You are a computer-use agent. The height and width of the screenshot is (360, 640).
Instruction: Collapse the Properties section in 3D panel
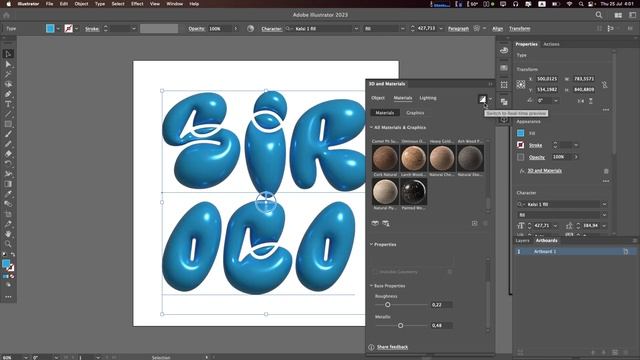[x=371, y=244]
